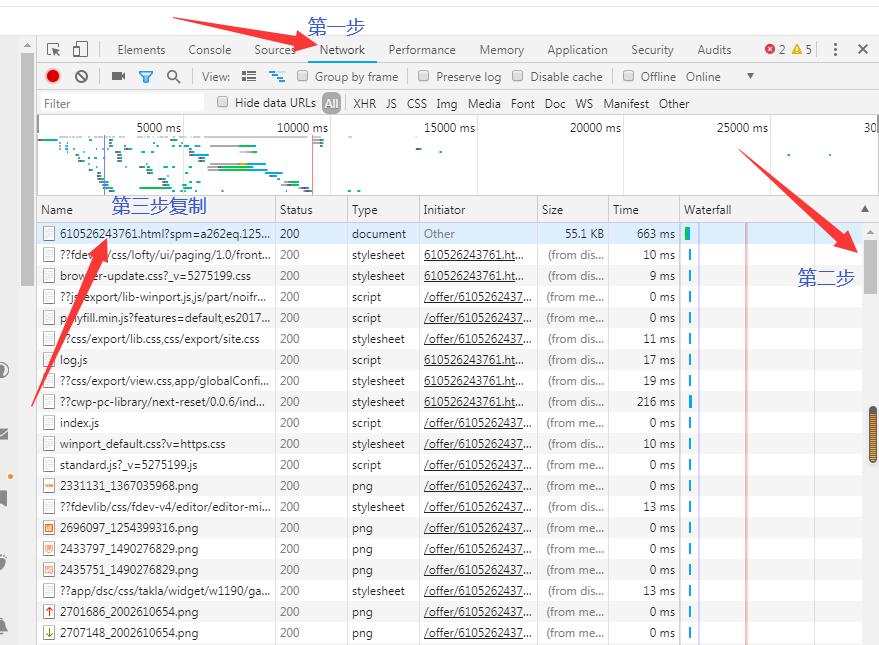The image size is (879, 645).
Task: Open the network search magnifier
Action: pos(174,76)
